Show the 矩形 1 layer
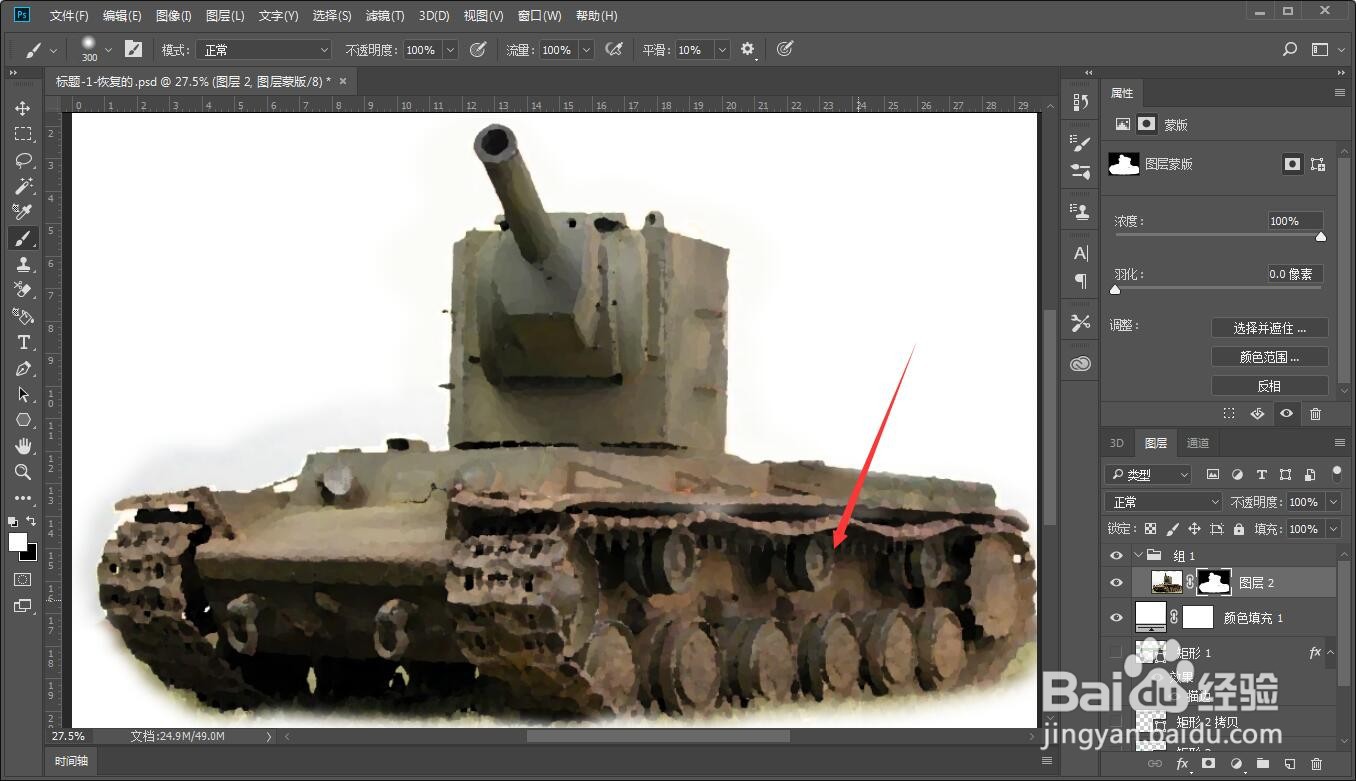This screenshot has height=781, width=1356. pos(1116,653)
